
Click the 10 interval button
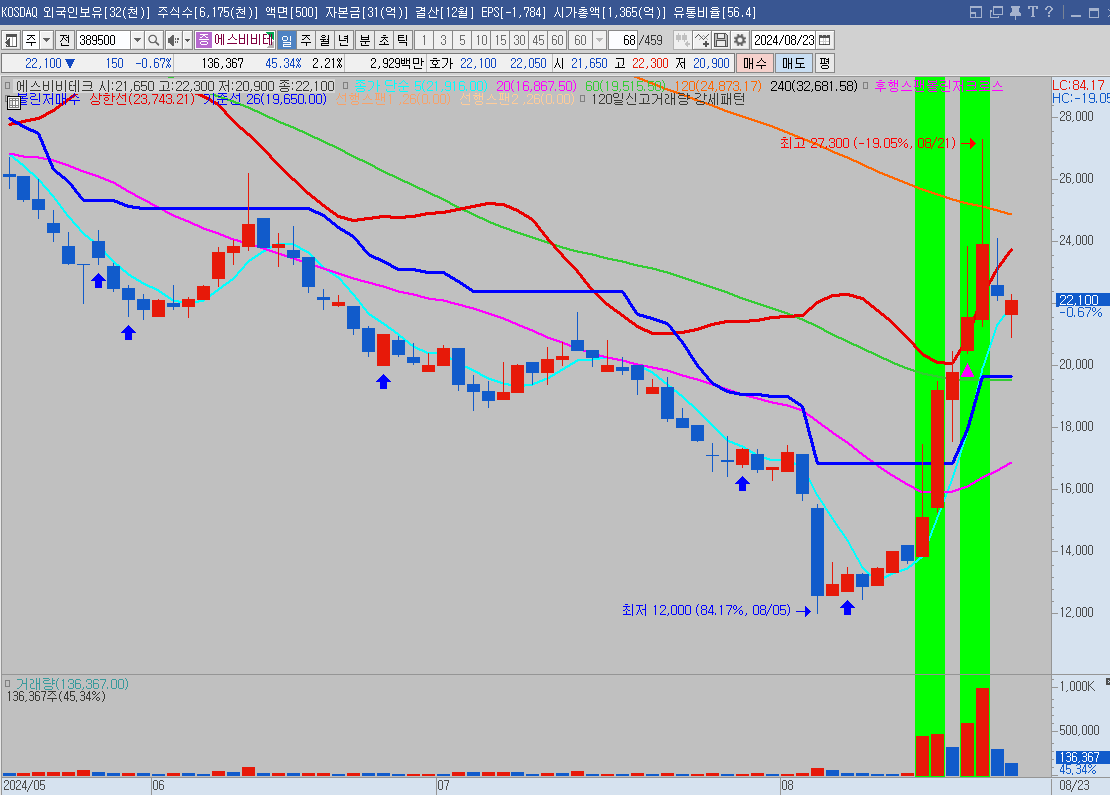pyautogui.click(x=481, y=40)
